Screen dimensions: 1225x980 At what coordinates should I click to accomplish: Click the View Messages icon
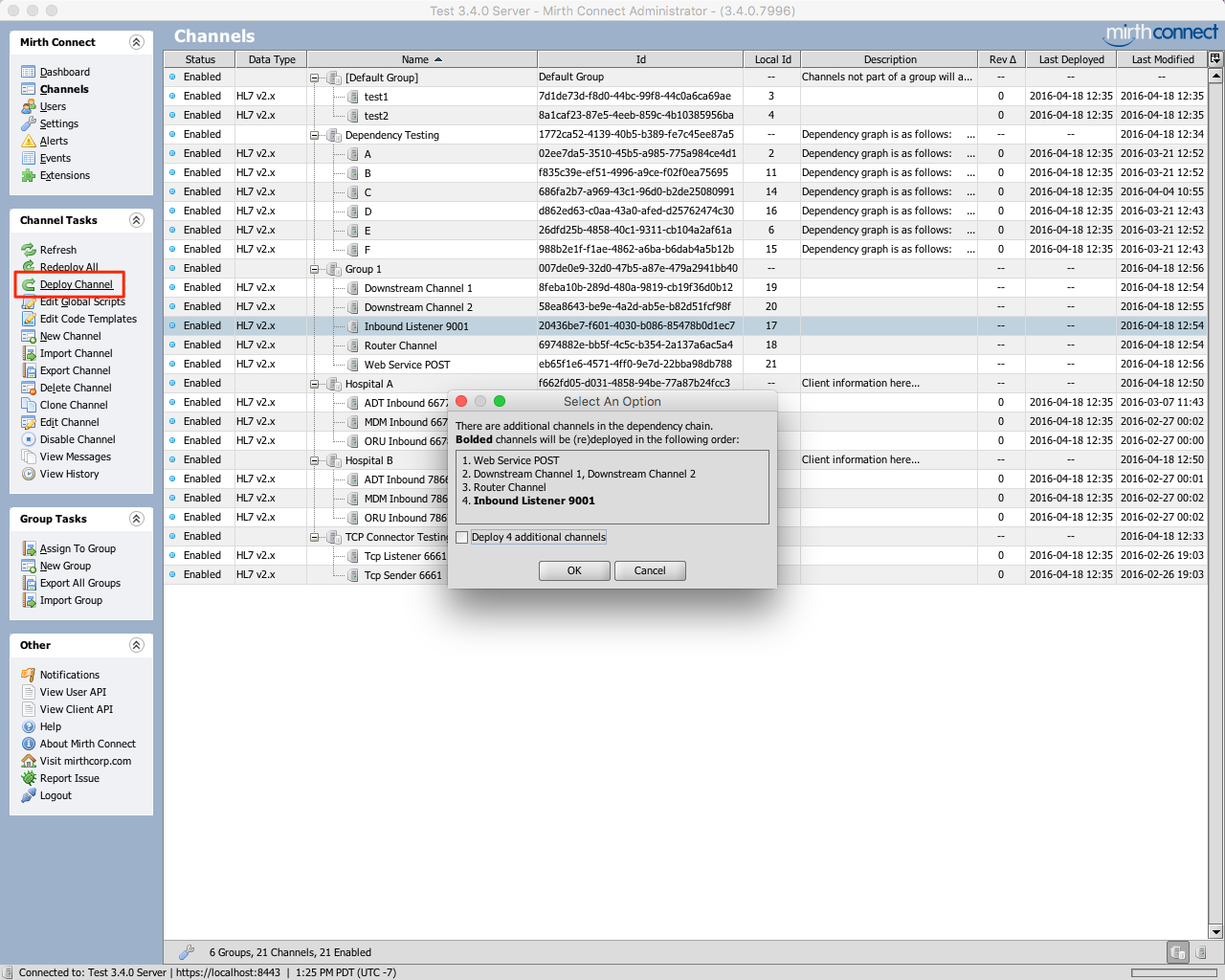[29, 457]
